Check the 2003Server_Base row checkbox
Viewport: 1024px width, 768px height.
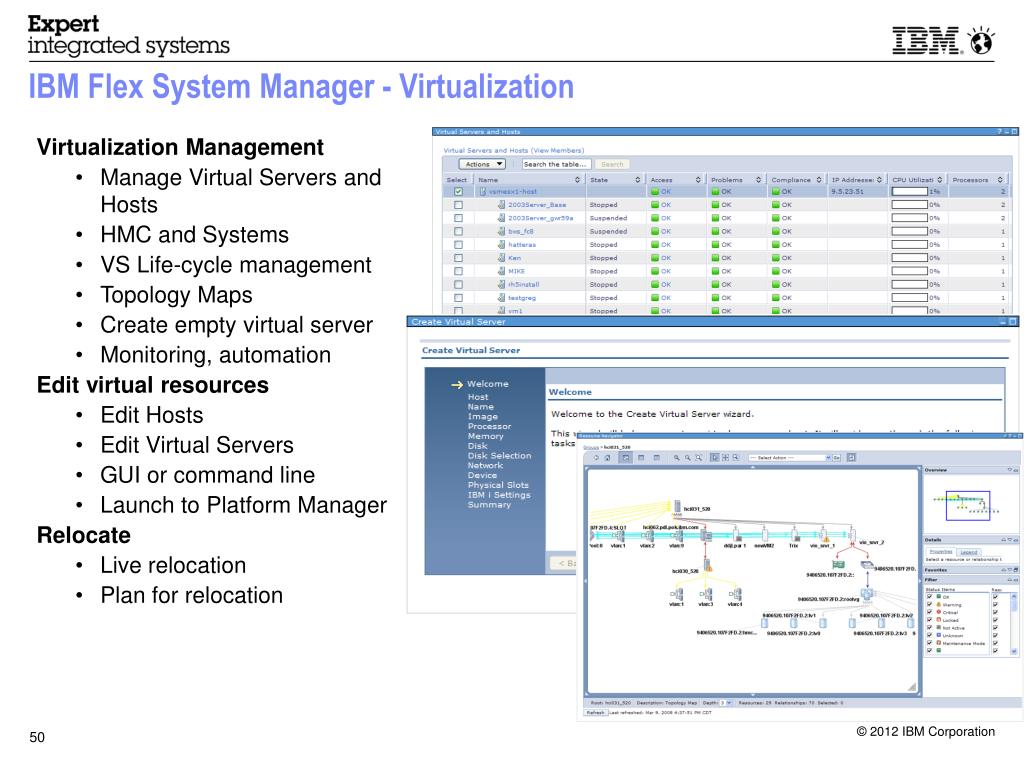click(458, 204)
